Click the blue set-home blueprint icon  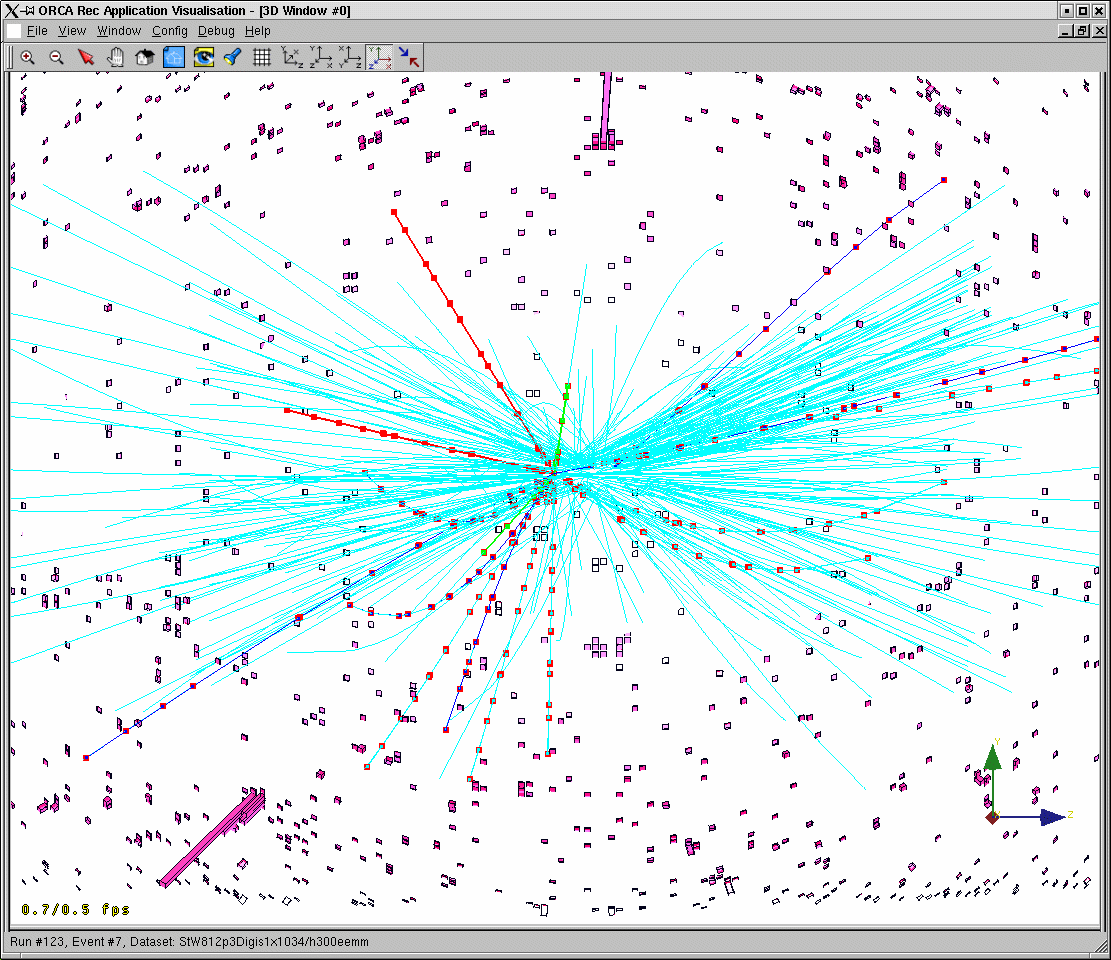(174, 57)
